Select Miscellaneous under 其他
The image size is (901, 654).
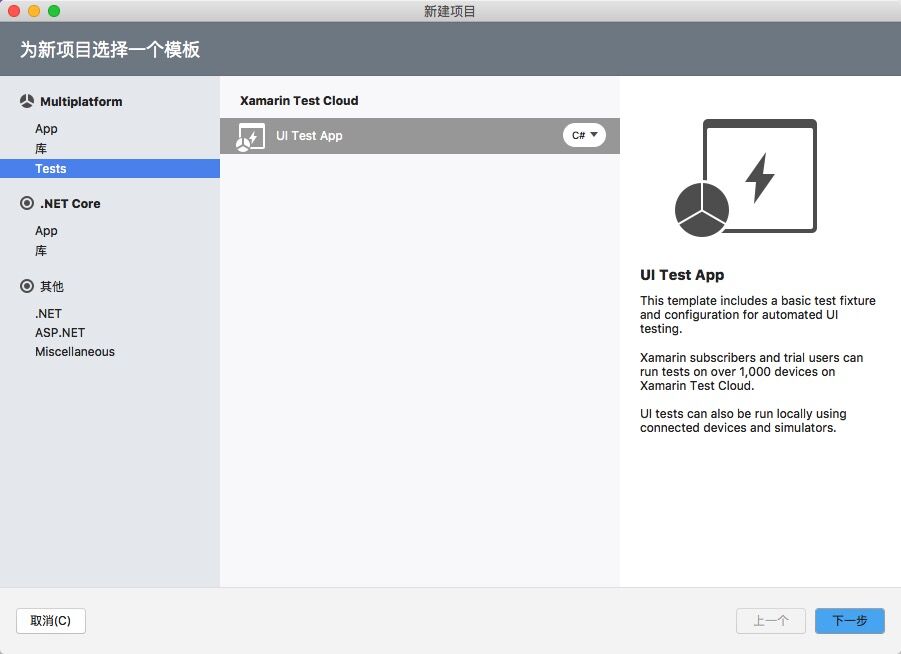[x=75, y=352]
